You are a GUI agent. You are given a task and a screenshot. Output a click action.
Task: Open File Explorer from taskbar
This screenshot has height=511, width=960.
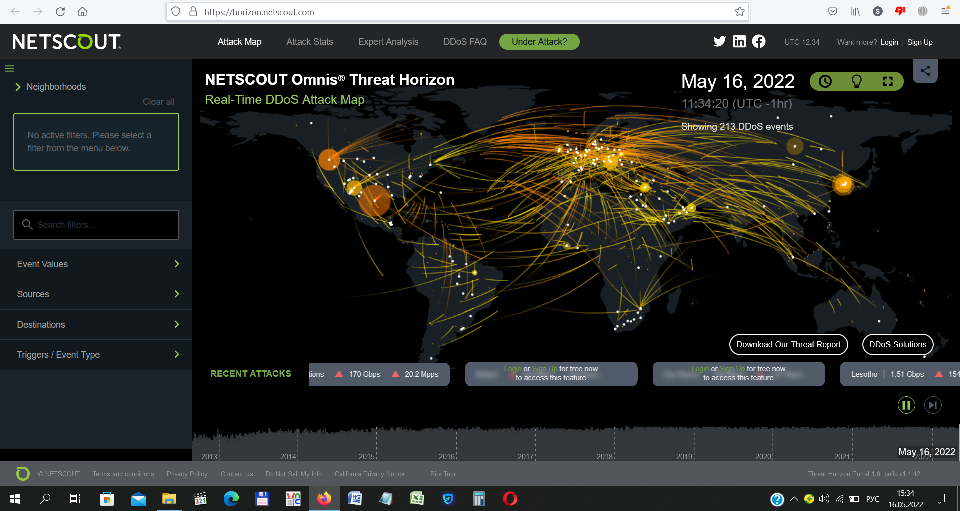coord(169,499)
